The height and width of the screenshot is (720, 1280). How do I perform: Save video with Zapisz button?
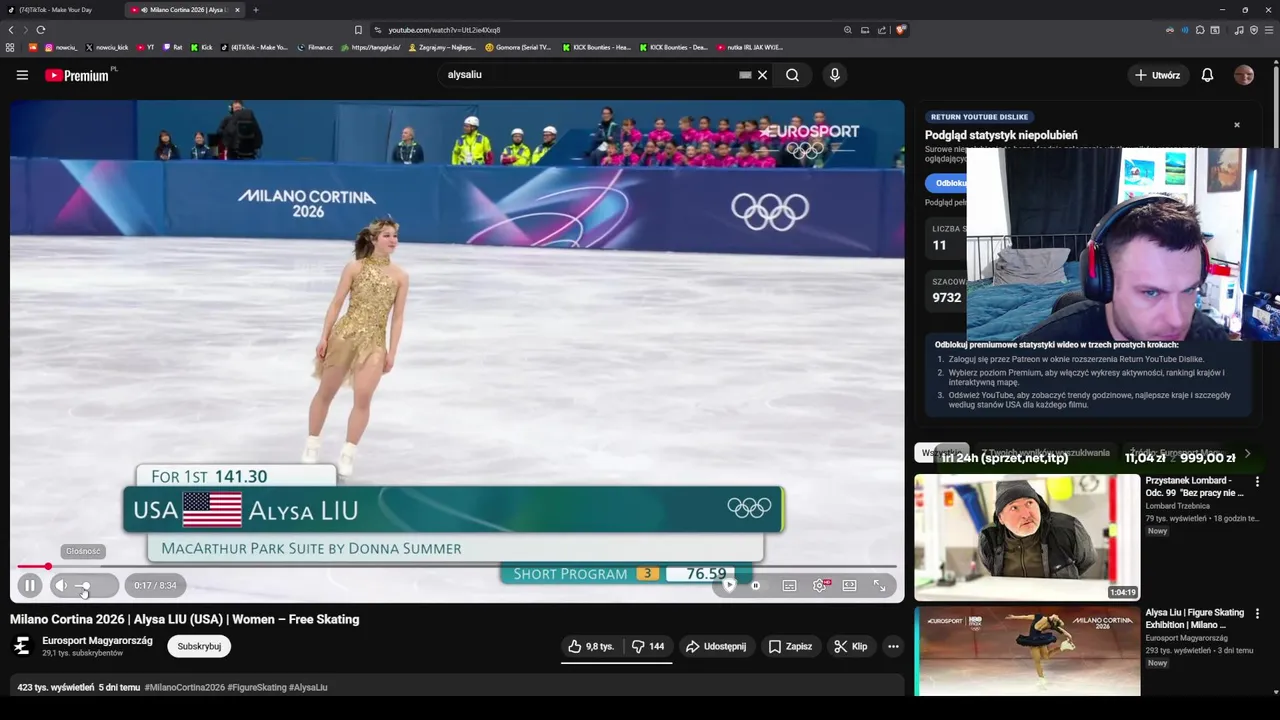pos(790,647)
